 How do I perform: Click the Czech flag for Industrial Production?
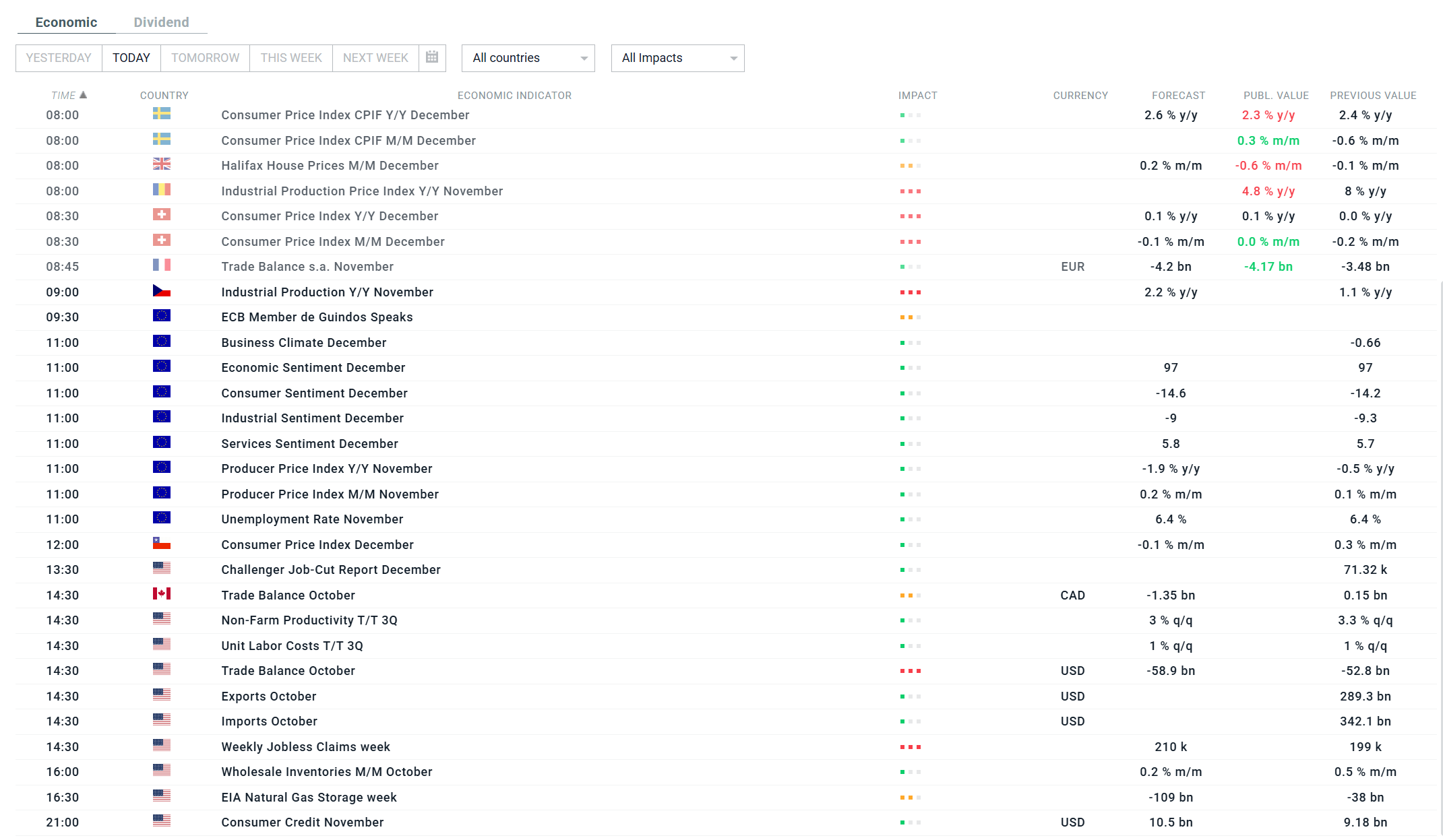click(161, 291)
